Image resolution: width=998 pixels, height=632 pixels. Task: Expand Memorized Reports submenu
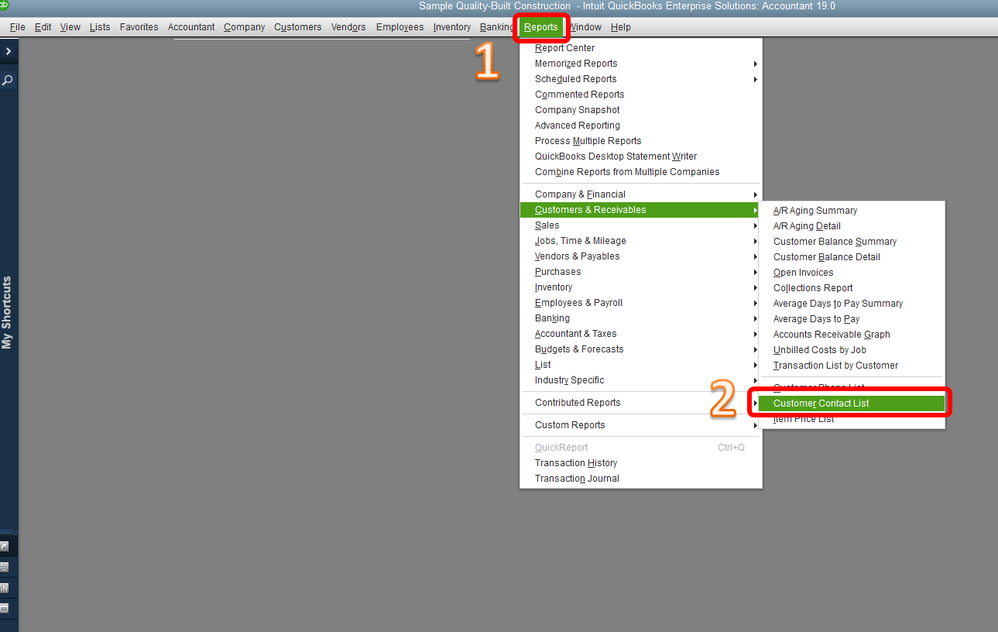[x=641, y=64]
